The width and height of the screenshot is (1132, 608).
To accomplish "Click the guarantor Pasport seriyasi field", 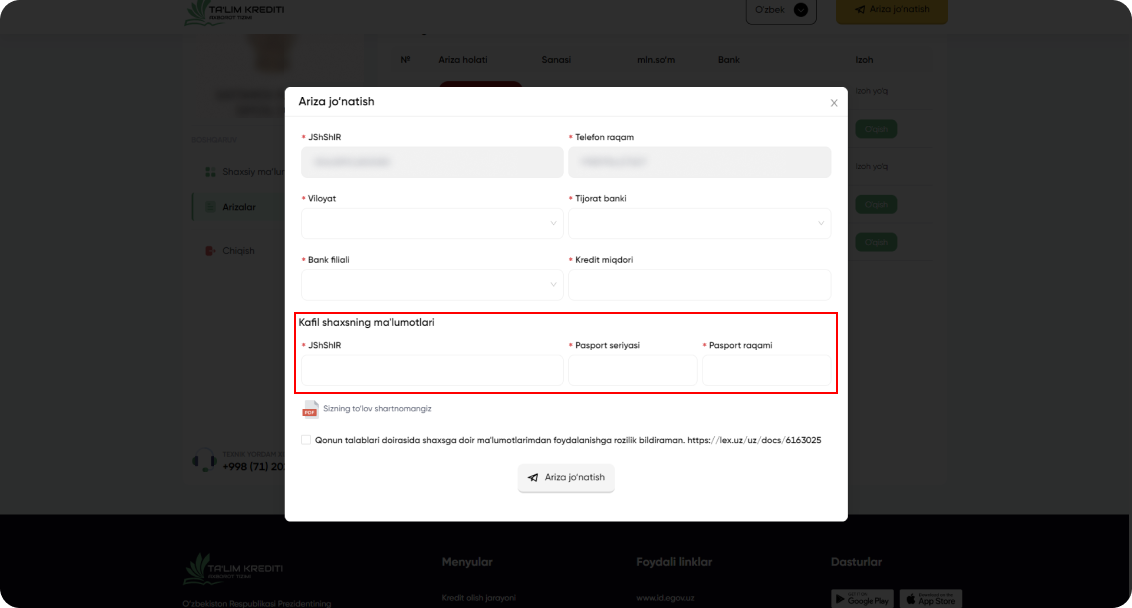I will tap(632, 370).
